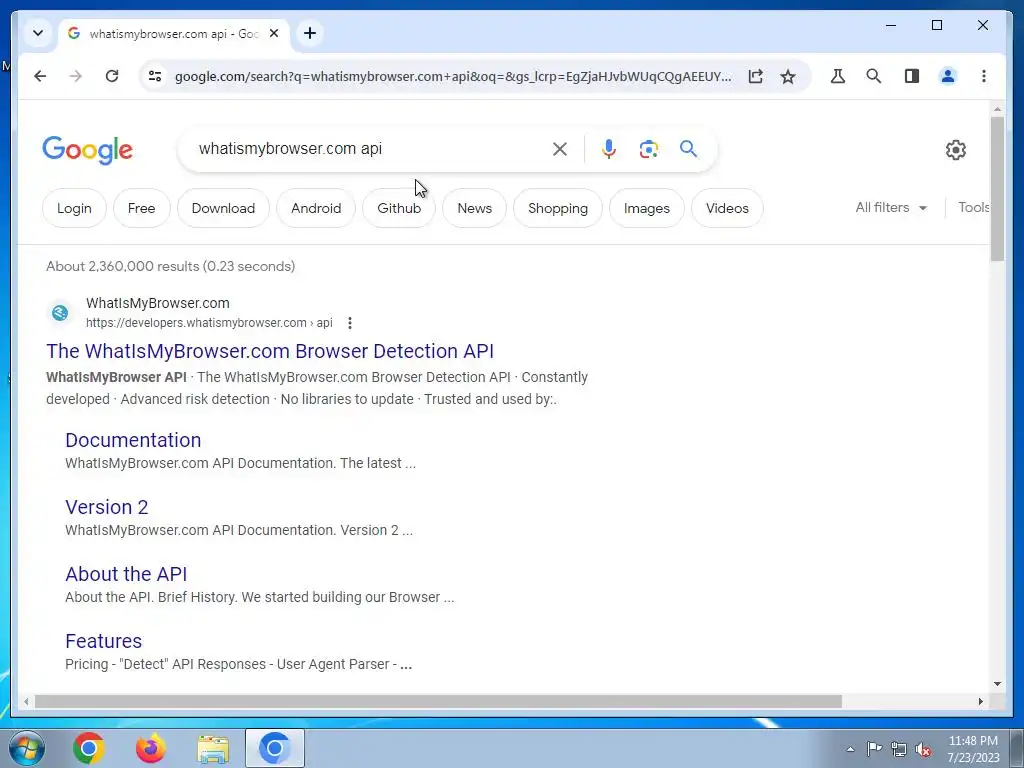View site information icon in address bar
The width and height of the screenshot is (1024, 768).
[x=155, y=76]
